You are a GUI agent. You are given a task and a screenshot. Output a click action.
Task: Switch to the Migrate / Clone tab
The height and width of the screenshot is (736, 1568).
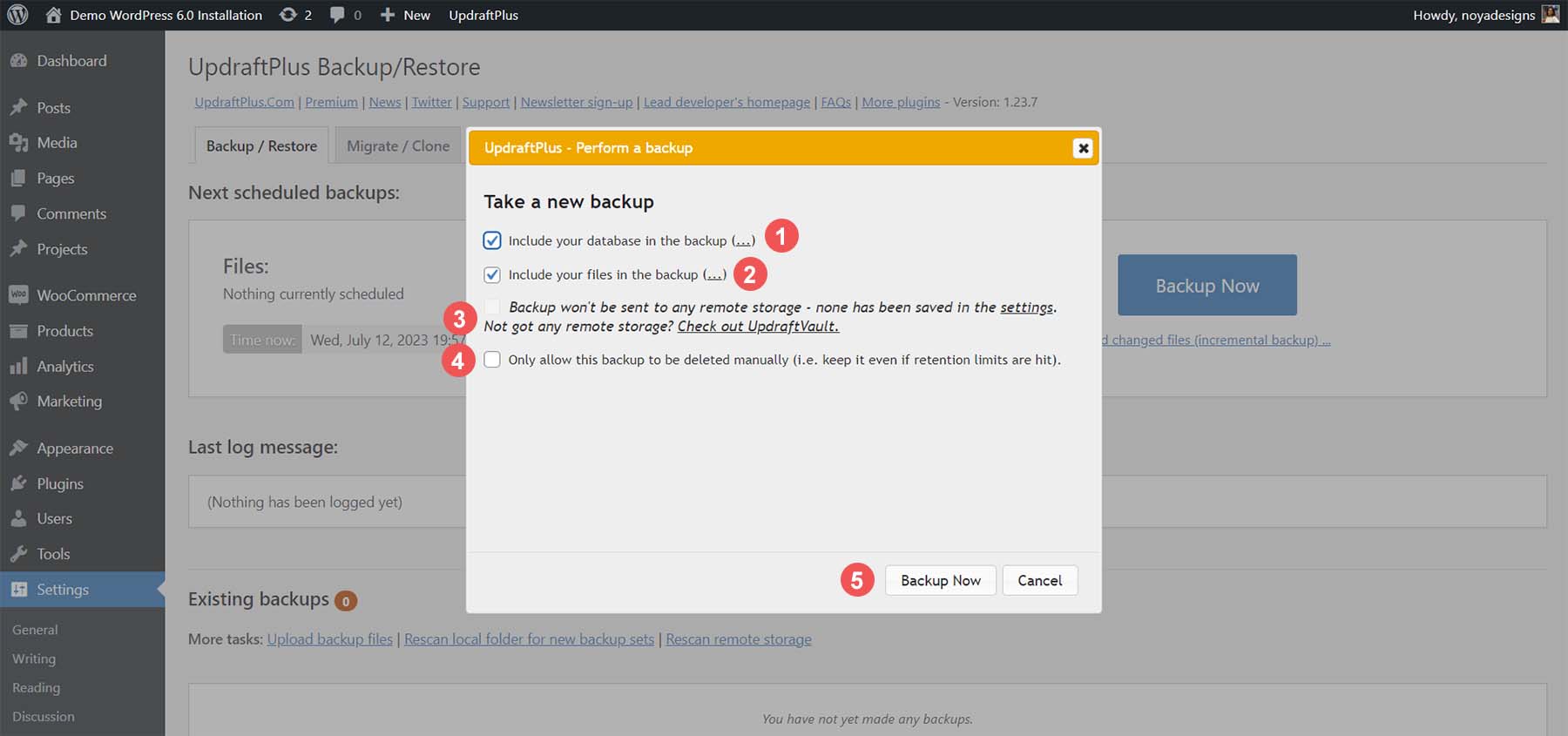click(398, 146)
